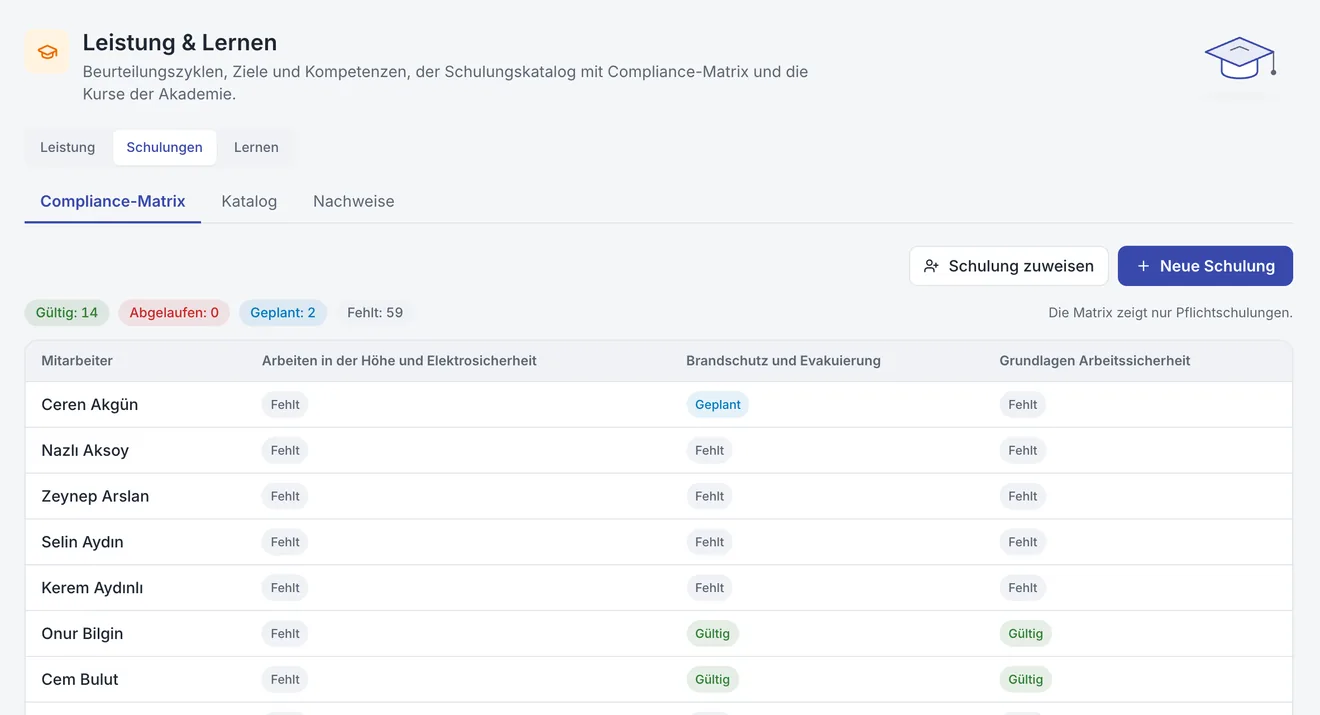
Task: Click the Brandschutz und Evakuierung column header
Action: (x=783, y=361)
